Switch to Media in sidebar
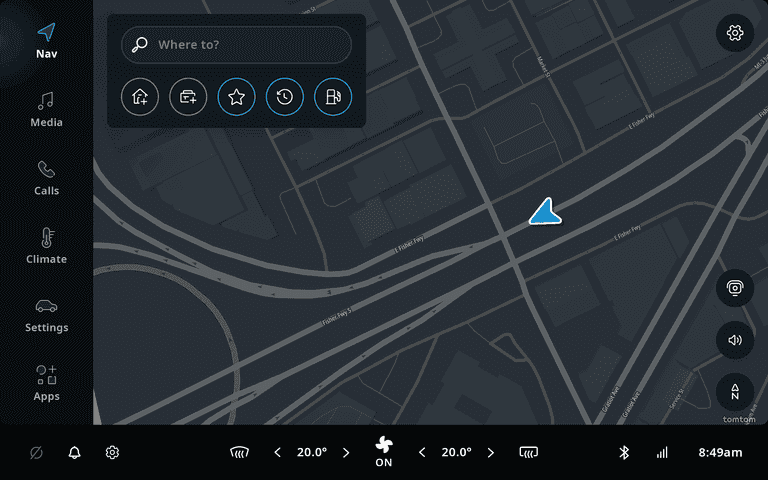This screenshot has width=768, height=480. (46, 110)
